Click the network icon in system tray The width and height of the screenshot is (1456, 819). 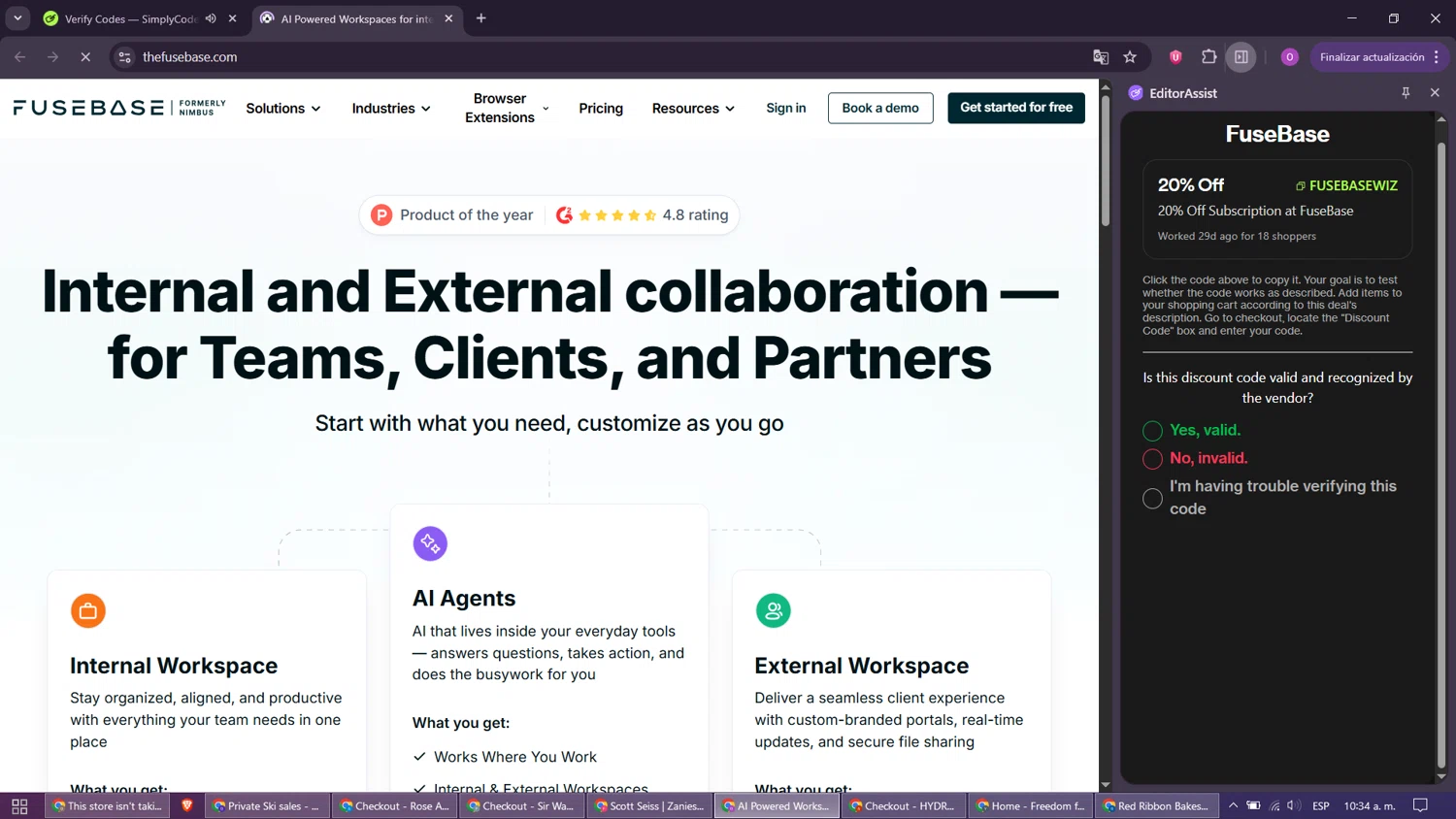tap(1274, 805)
